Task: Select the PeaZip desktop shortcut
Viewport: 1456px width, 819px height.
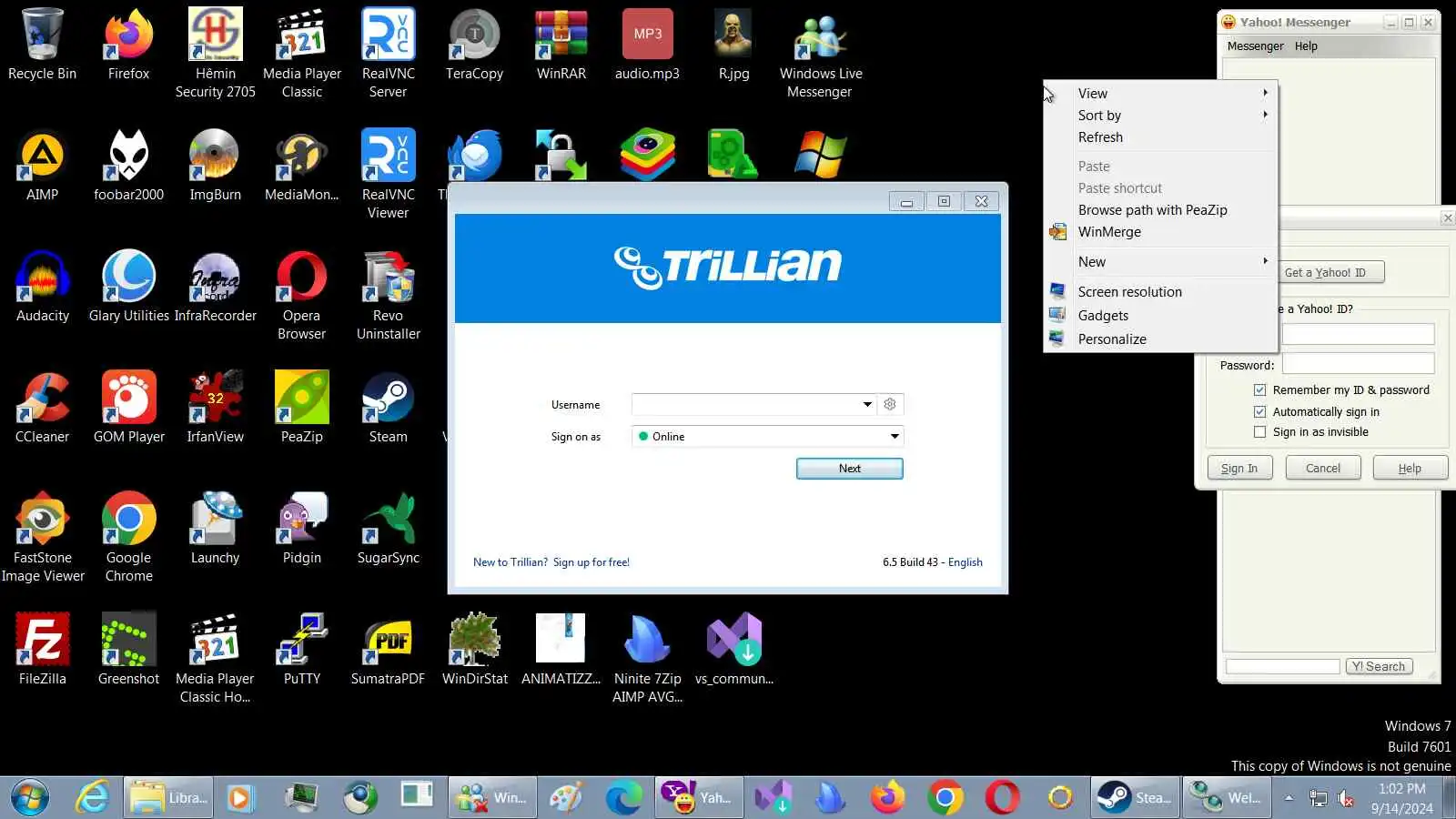Action: pos(302,409)
